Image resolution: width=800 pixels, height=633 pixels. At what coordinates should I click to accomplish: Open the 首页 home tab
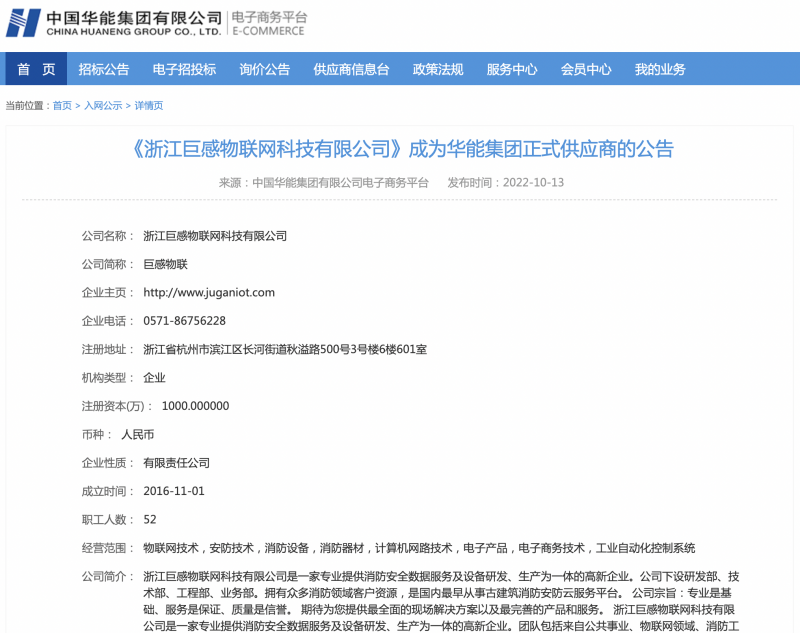pyautogui.click(x=36, y=69)
